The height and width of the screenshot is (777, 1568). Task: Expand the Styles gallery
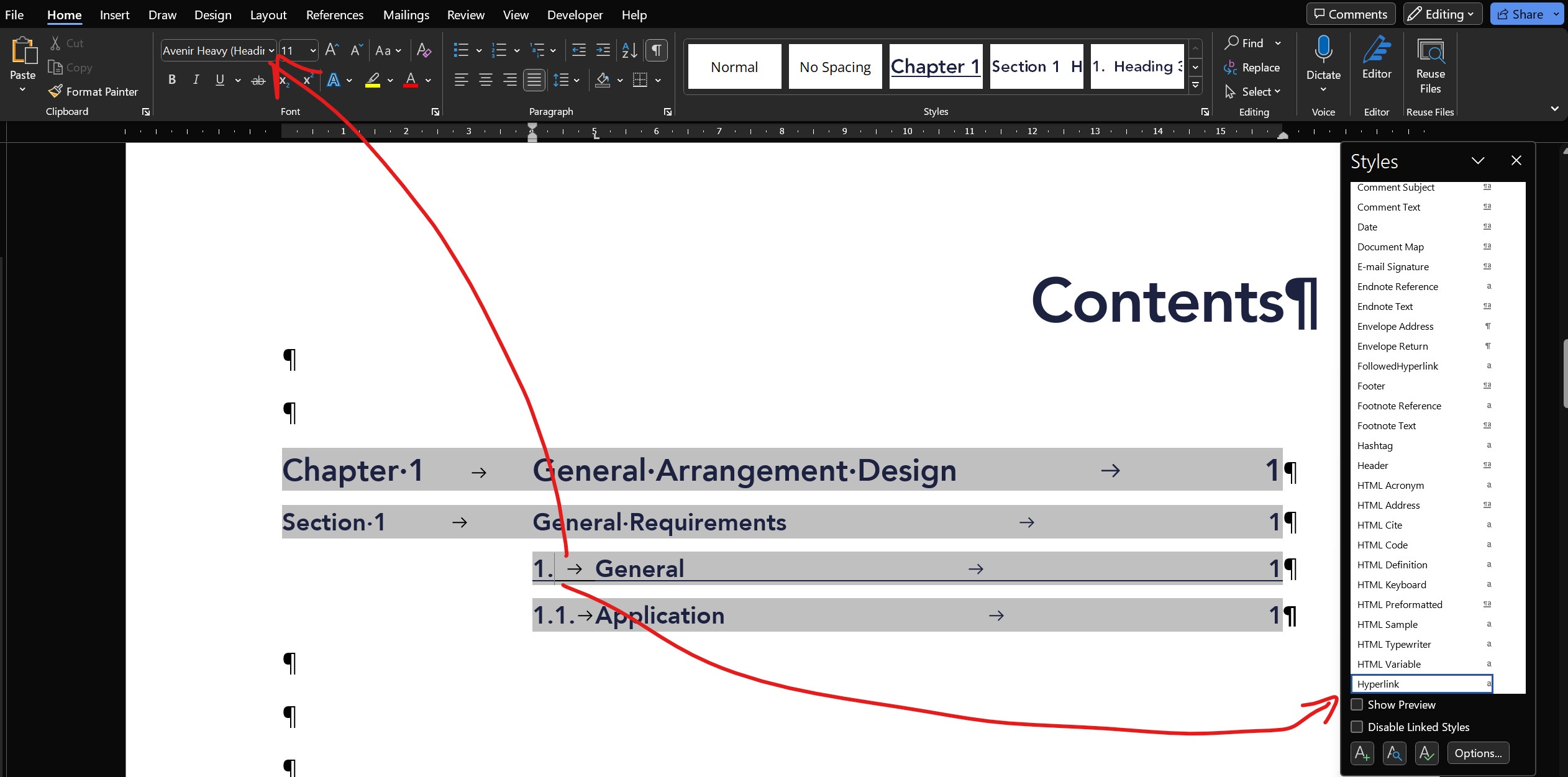point(1195,85)
